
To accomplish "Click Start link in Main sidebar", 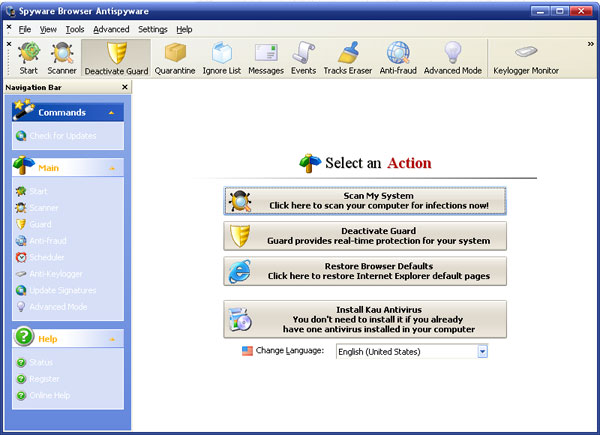I will point(32,191).
